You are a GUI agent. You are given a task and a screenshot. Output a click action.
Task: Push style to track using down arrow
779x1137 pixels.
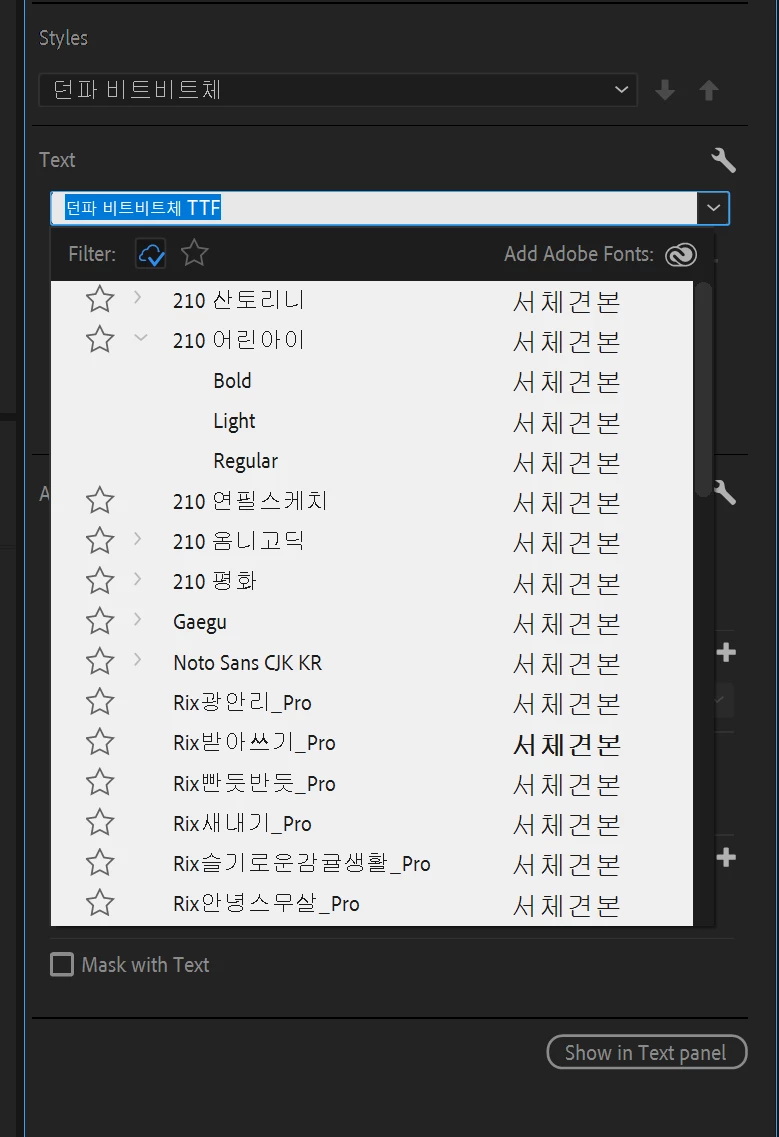[x=664, y=91]
